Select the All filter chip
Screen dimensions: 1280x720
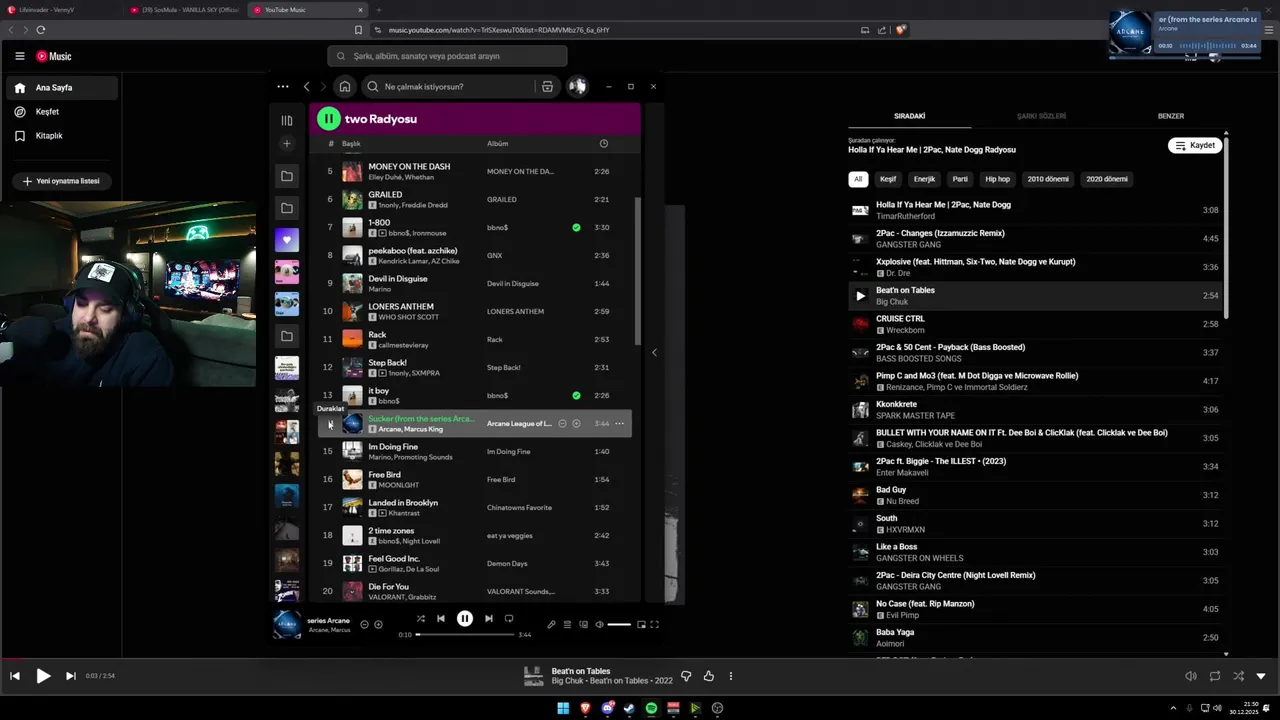[x=858, y=179]
